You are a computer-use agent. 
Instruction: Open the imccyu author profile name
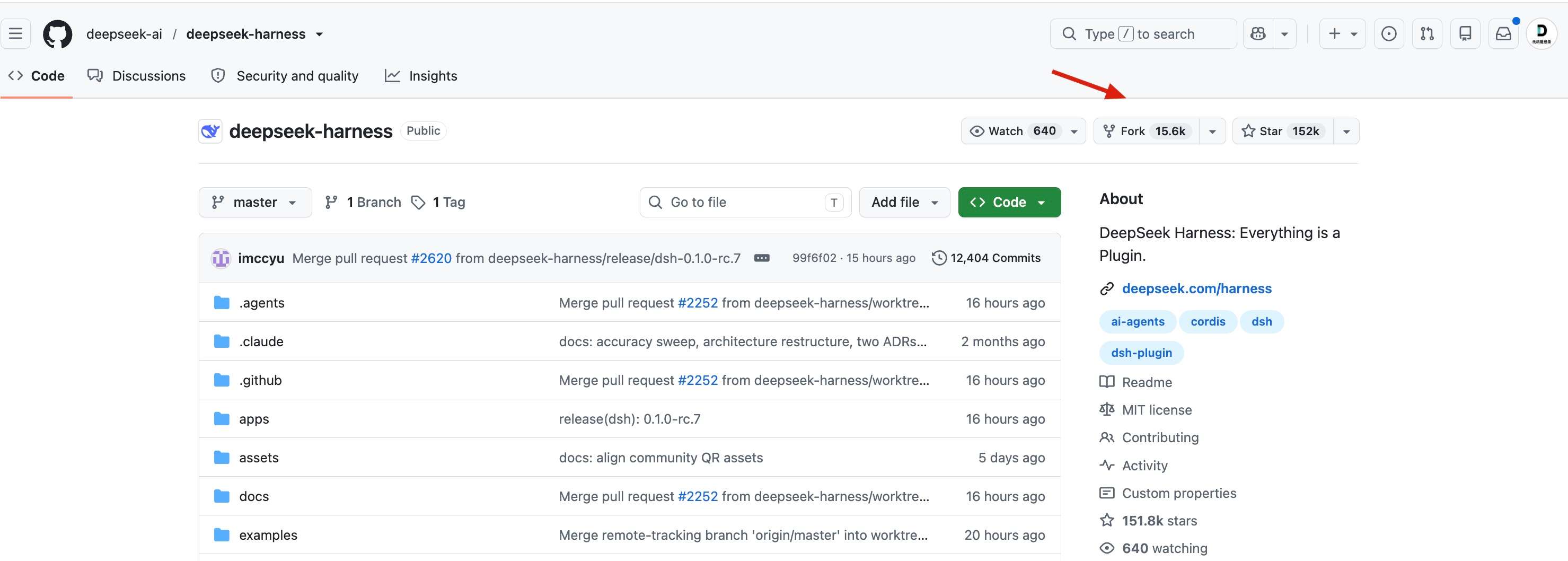tap(261, 258)
